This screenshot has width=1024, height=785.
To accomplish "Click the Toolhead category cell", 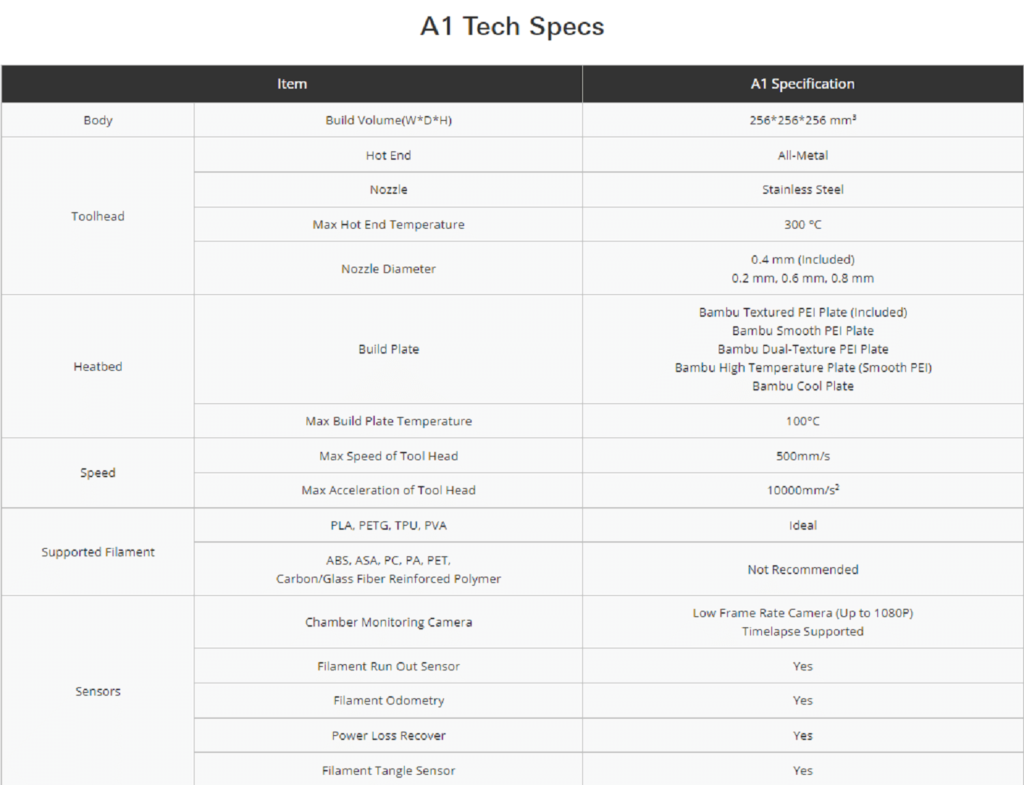I will [x=98, y=216].
